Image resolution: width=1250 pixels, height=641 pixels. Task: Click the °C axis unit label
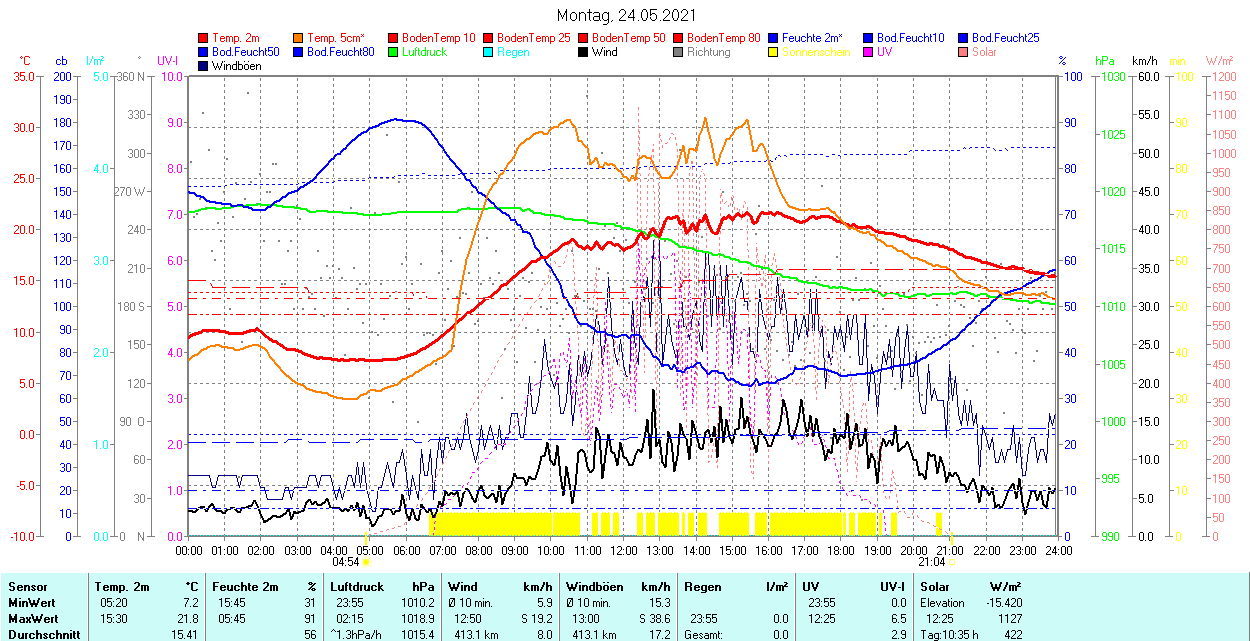click(25, 62)
